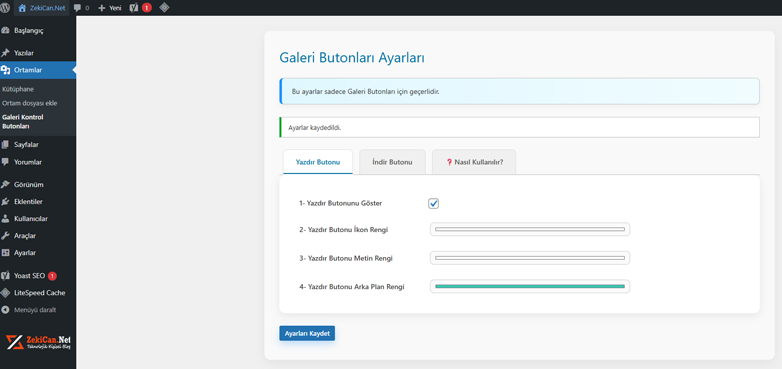Click the 'Ayarlar kaydedildi.' notice text
This screenshot has height=369, width=782.
[x=315, y=128]
